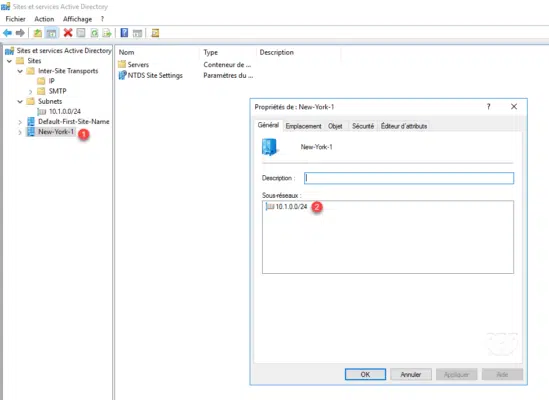The width and height of the screenshot is (549, 400).
Task: Click the Appliquer button
Action: [x=456, y=374]
